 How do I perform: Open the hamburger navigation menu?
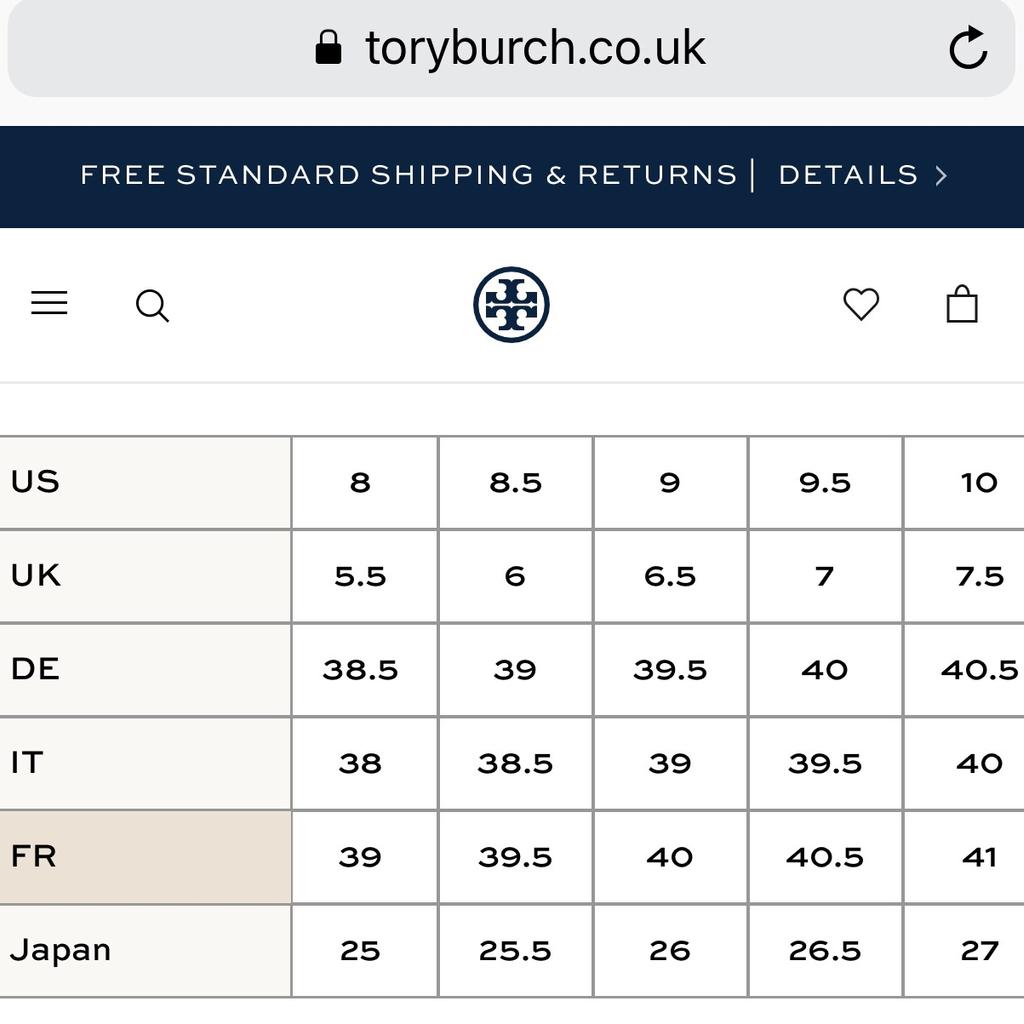point(49,304)
